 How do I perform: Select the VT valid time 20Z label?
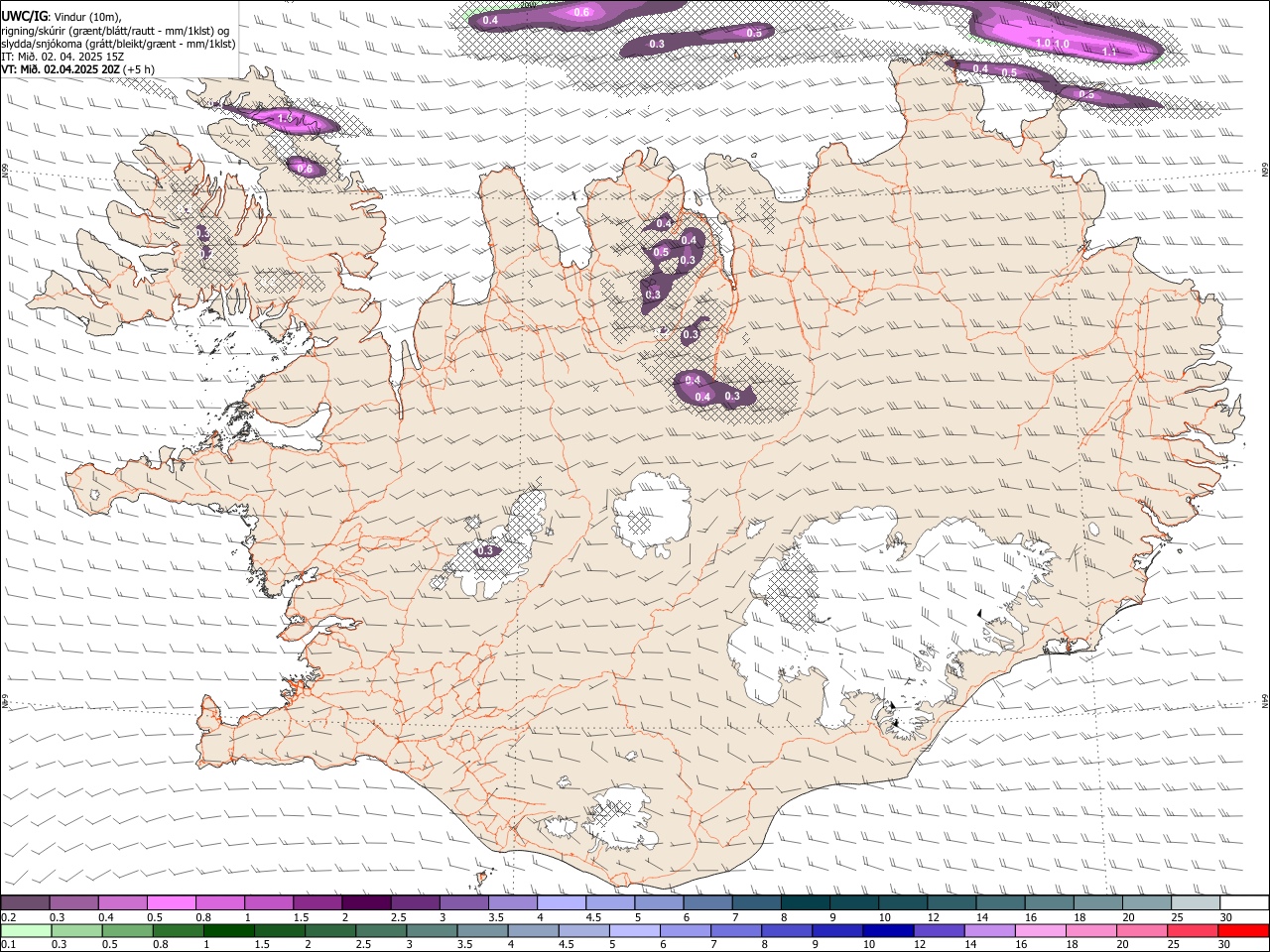(77, 68)
